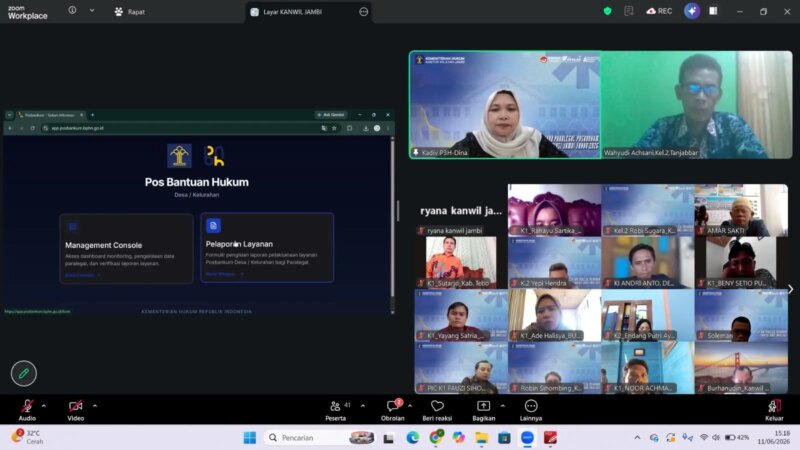
Task: Click the Posbankum browser tab
Action: point(51,115)
